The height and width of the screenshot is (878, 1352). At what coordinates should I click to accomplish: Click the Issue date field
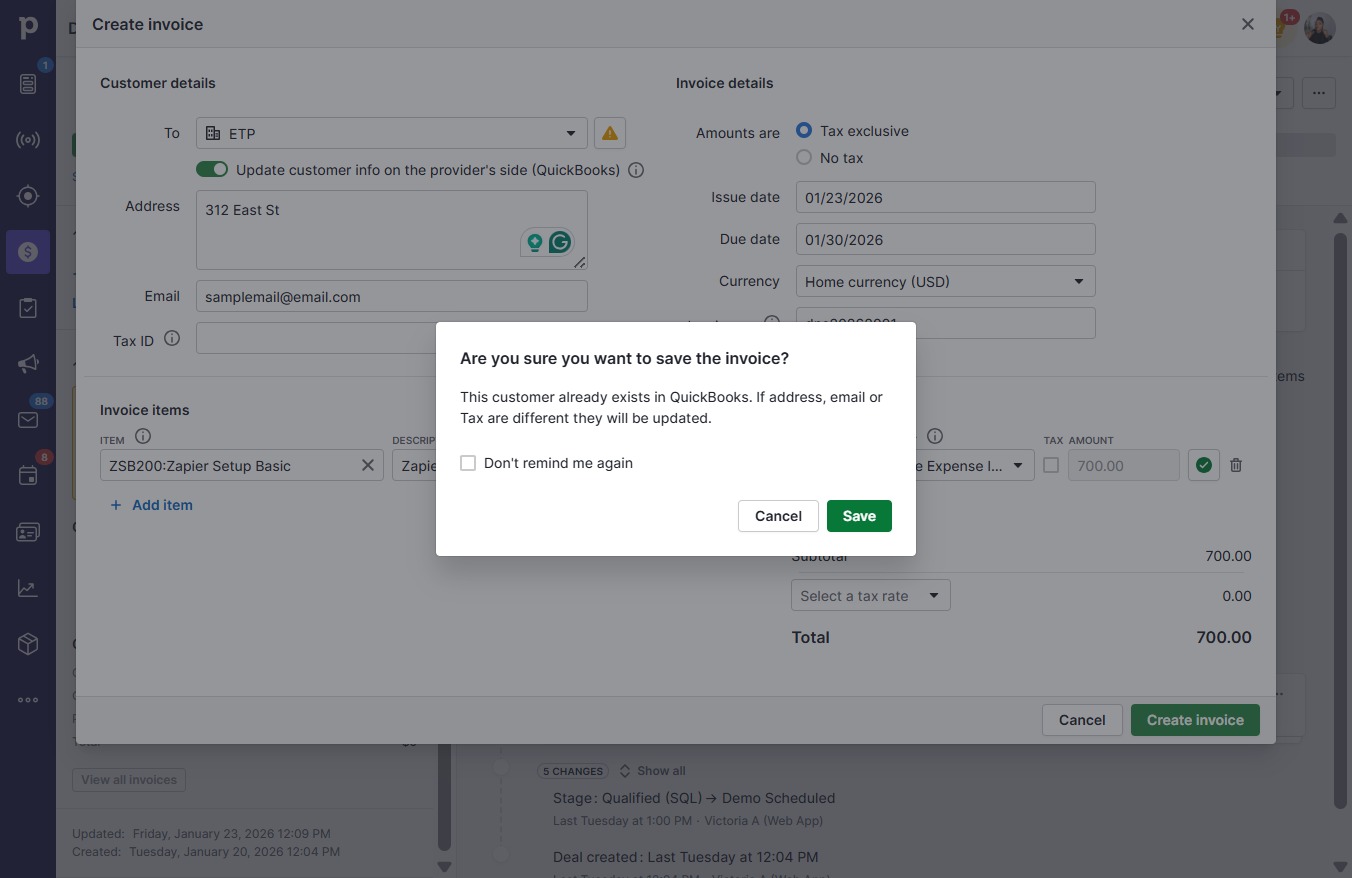(x=946, y=197)
